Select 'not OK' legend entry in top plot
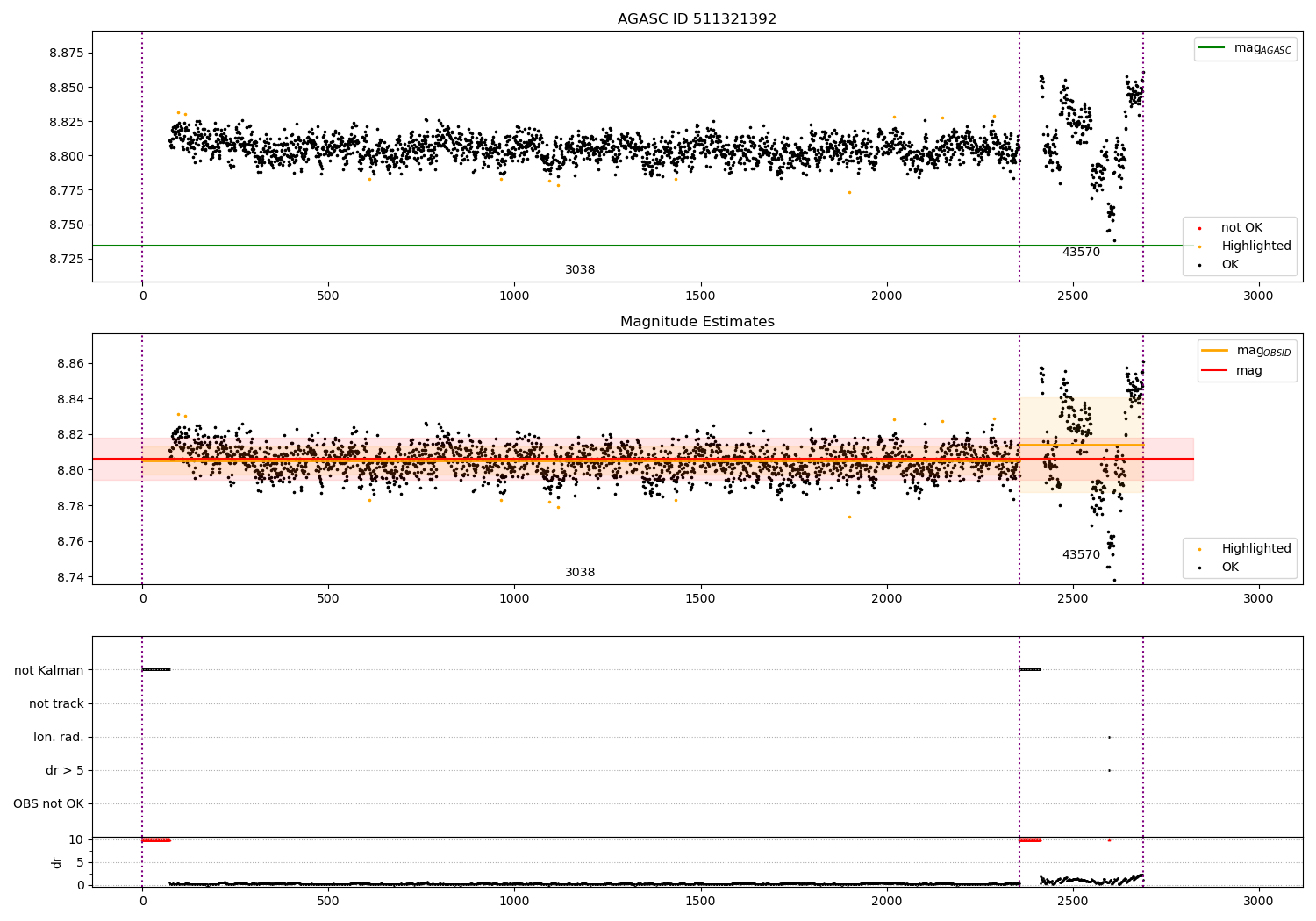Screen dimensions: 1316x921 [x=1241, y=227]
